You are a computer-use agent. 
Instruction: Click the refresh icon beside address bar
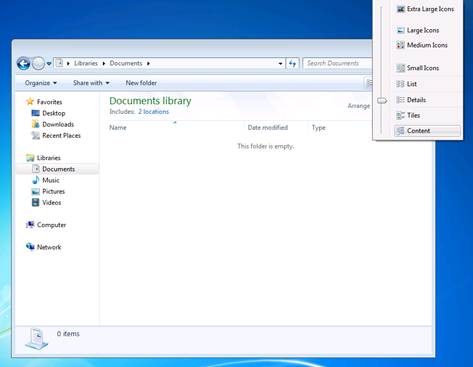coord(293,63)
